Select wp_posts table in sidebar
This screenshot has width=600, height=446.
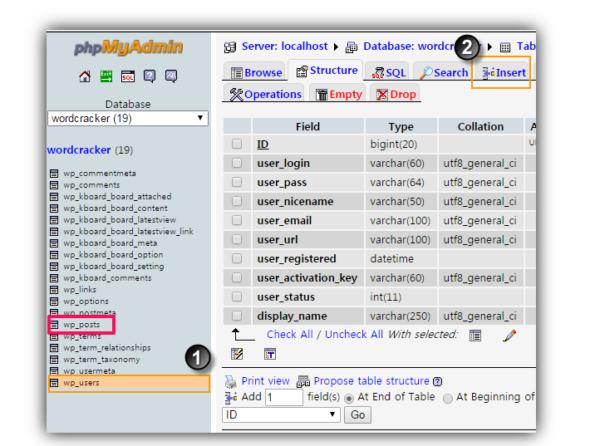82,325
